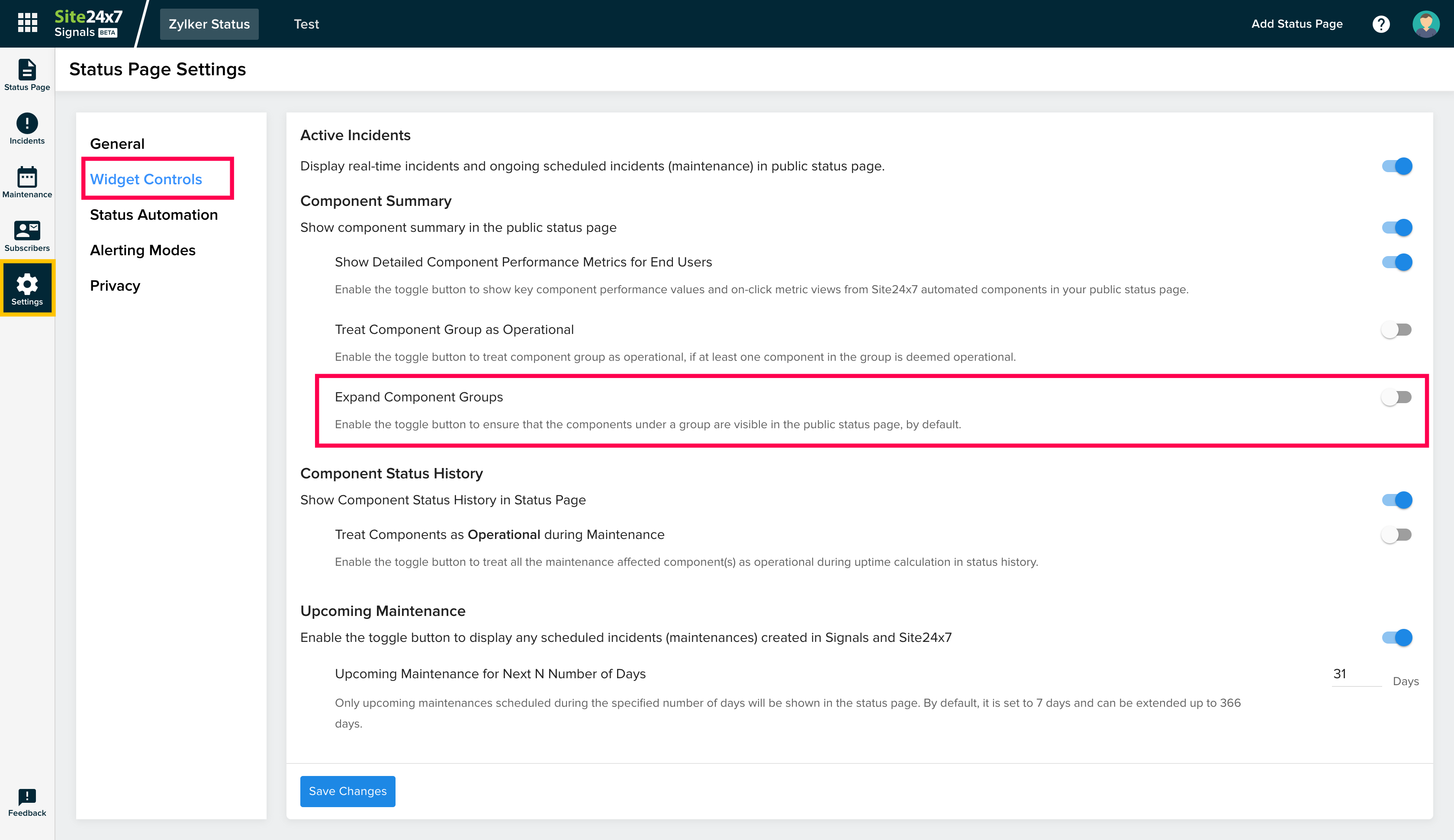Go to Incidents in sidebar
This screenshot has height=840, width=1454.
click(27, 128)
